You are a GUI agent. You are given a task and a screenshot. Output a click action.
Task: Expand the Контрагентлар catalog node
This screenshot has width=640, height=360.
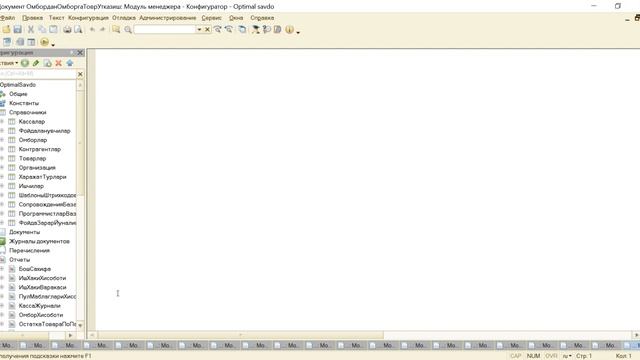pyautogui.click(x=2, y=149)
